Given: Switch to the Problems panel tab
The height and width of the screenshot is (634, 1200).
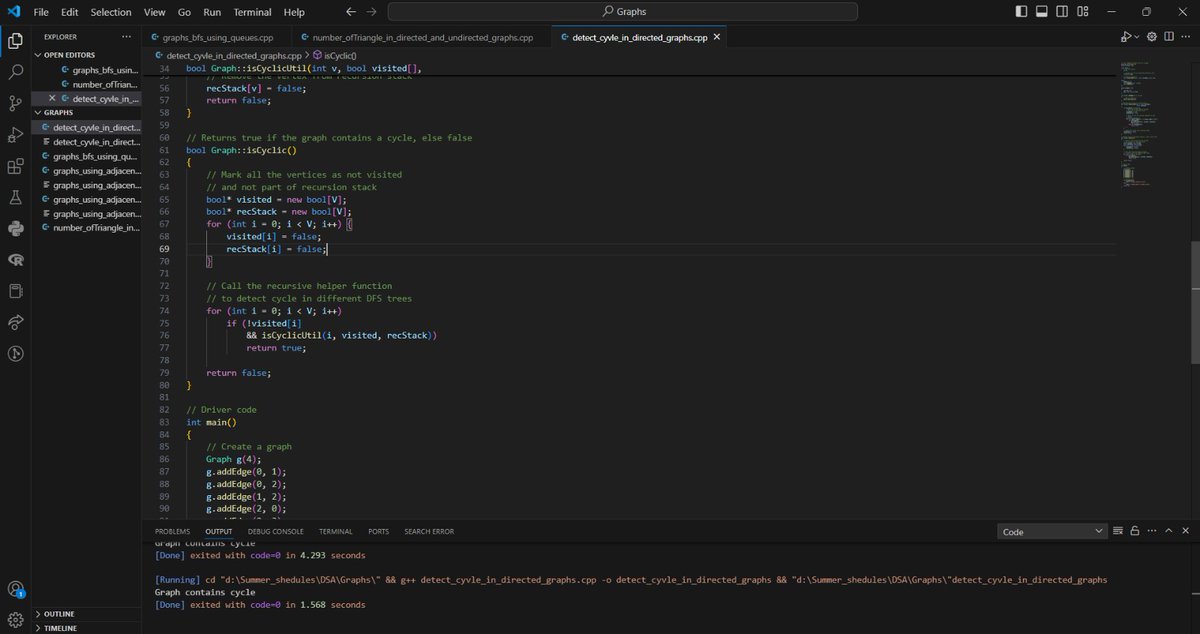Looking at the screenshot, I should pos(173,531).
